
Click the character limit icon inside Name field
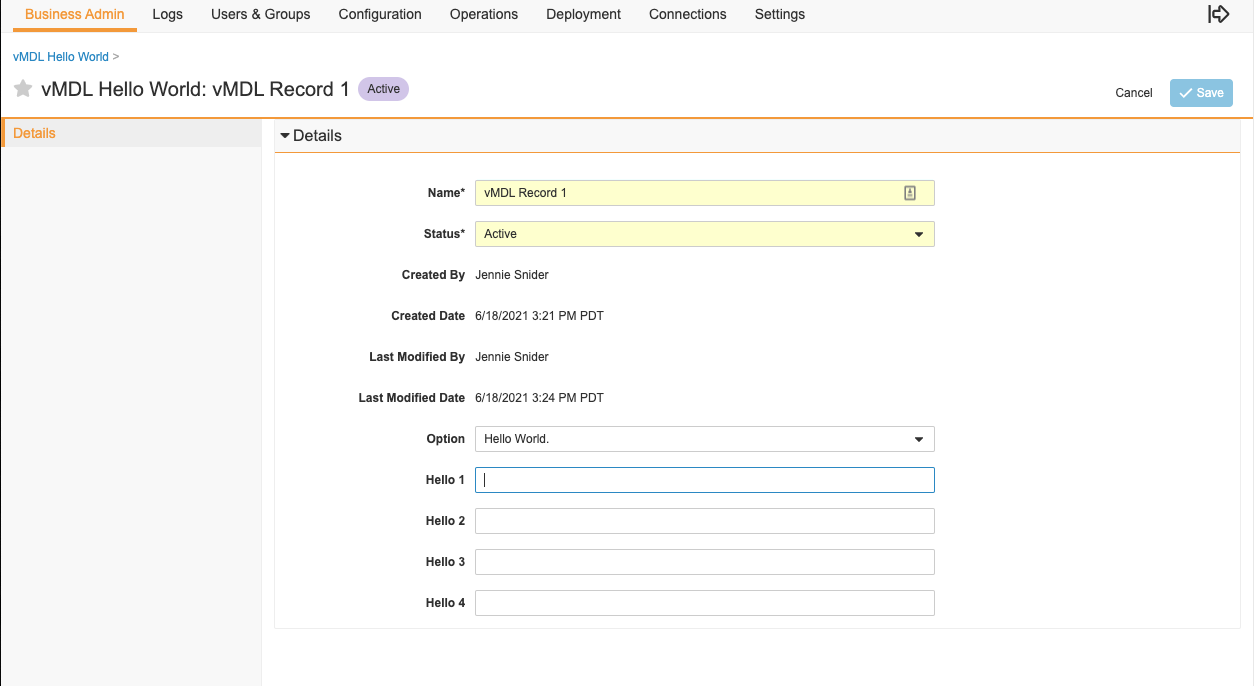(910, 192)
